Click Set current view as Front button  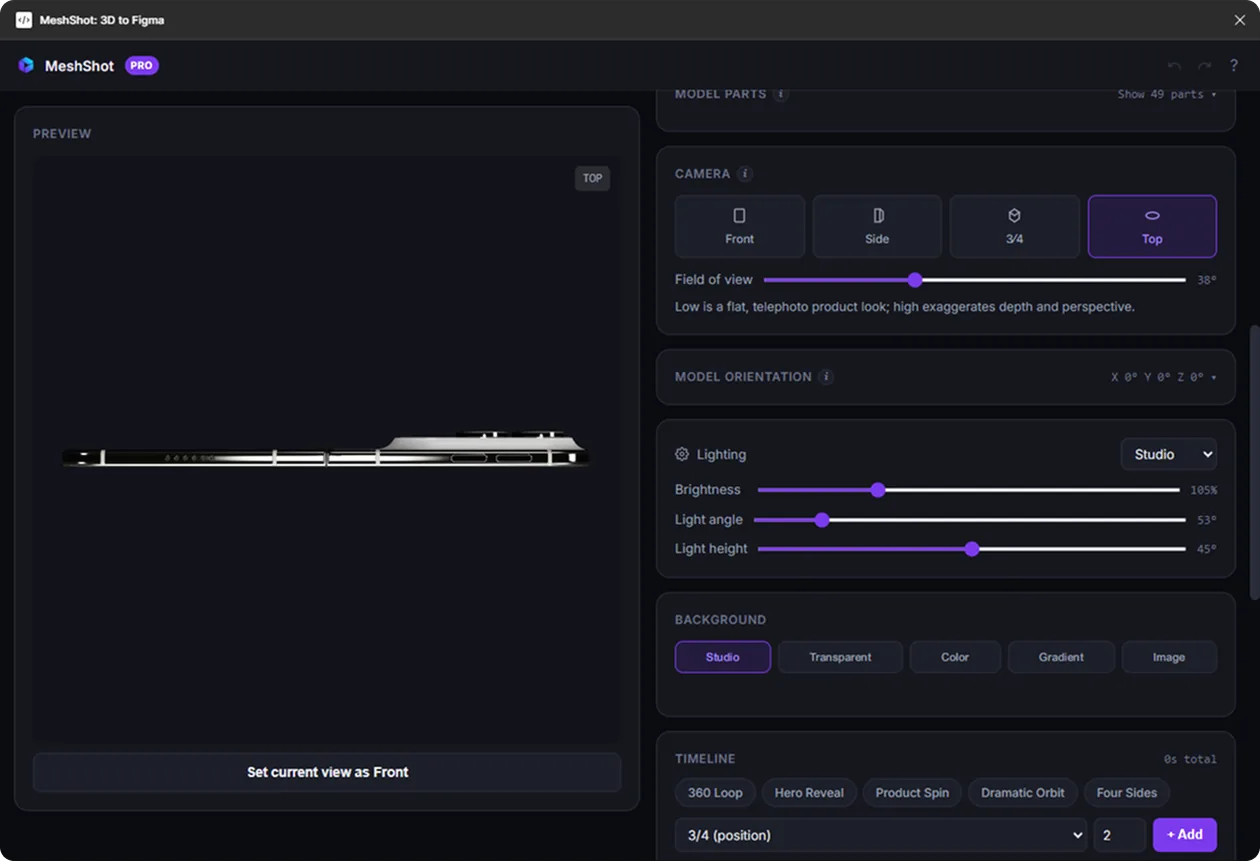[x=327, y=772]
